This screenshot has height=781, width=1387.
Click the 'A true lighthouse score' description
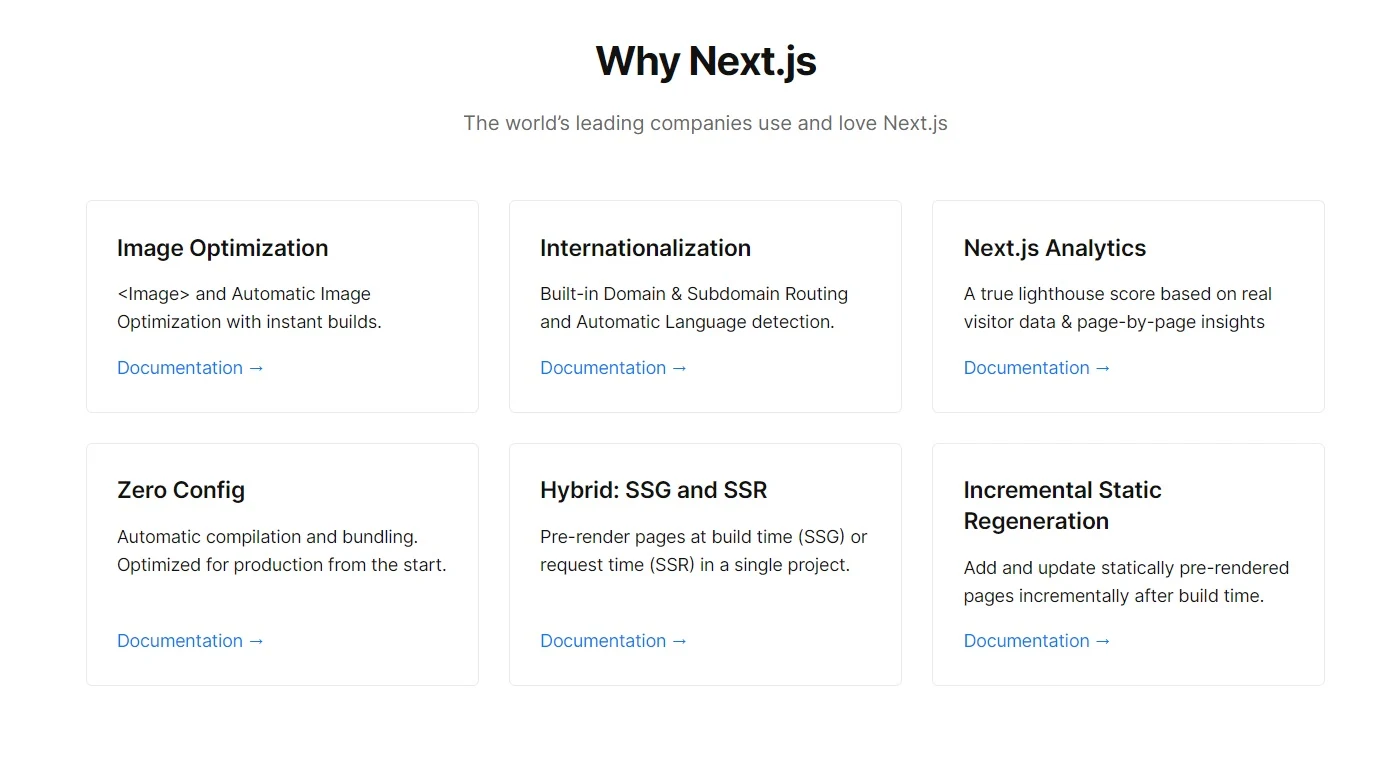pos(1118,308)
